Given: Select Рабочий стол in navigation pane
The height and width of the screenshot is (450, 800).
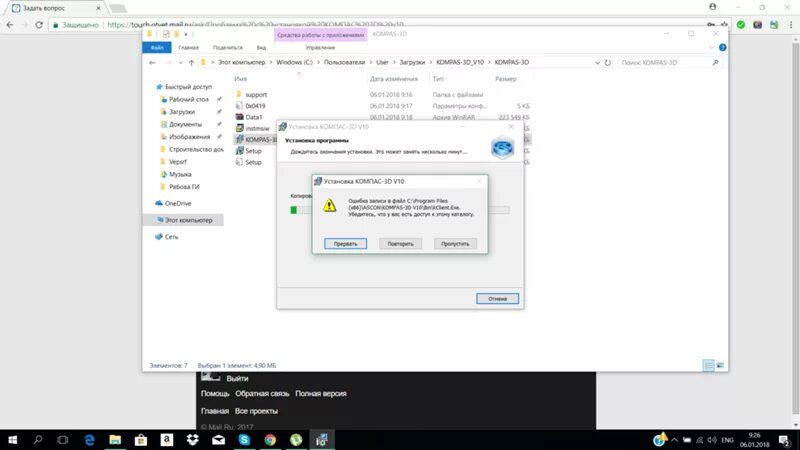Looking at the screenshot, I should (189, 99).
